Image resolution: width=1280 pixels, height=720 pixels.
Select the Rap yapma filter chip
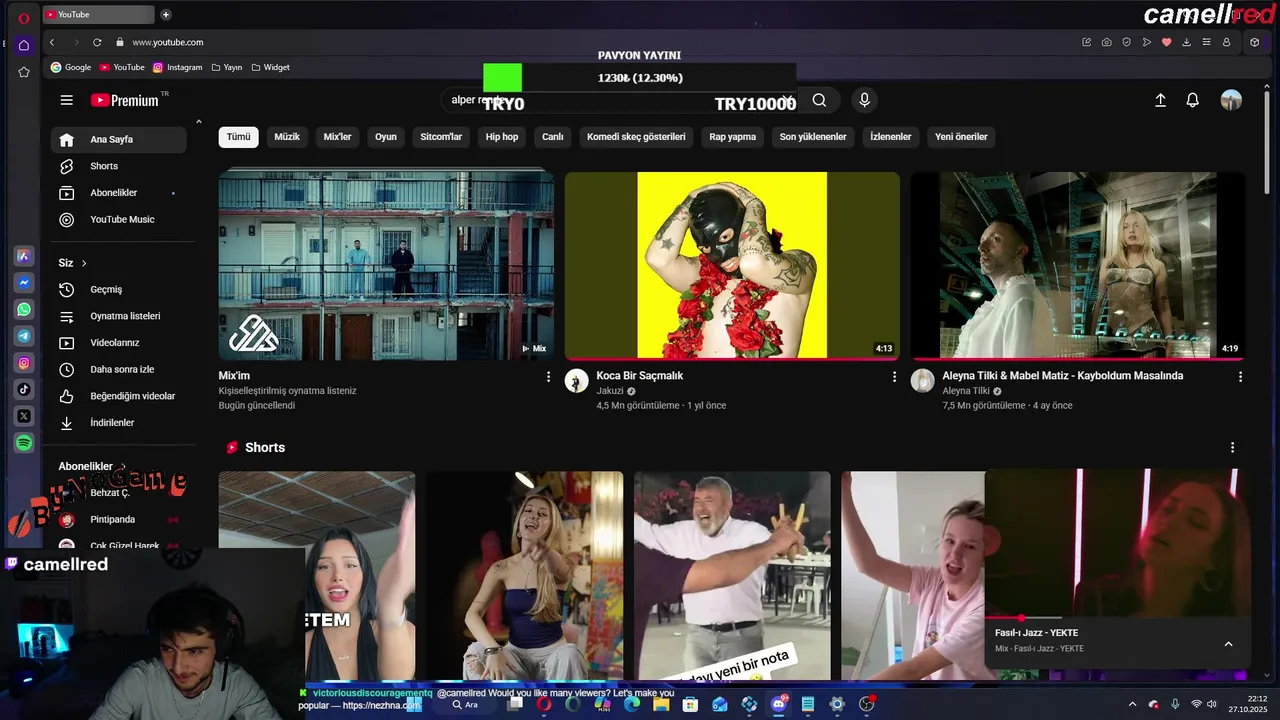pos(733,137)
